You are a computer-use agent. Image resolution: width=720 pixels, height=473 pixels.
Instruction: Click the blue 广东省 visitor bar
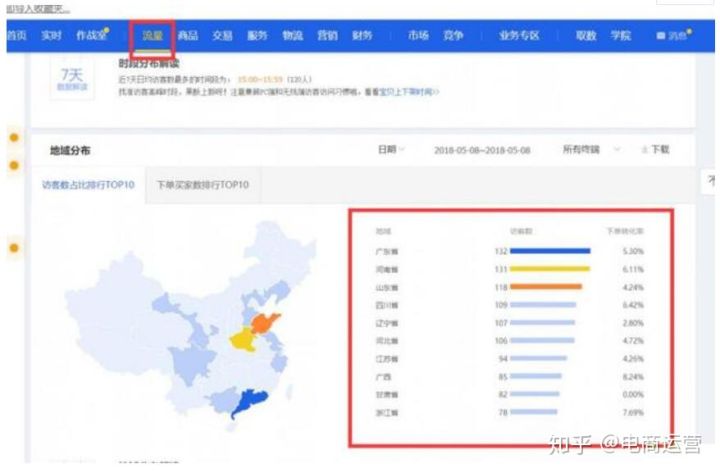(x=549, y=251)
